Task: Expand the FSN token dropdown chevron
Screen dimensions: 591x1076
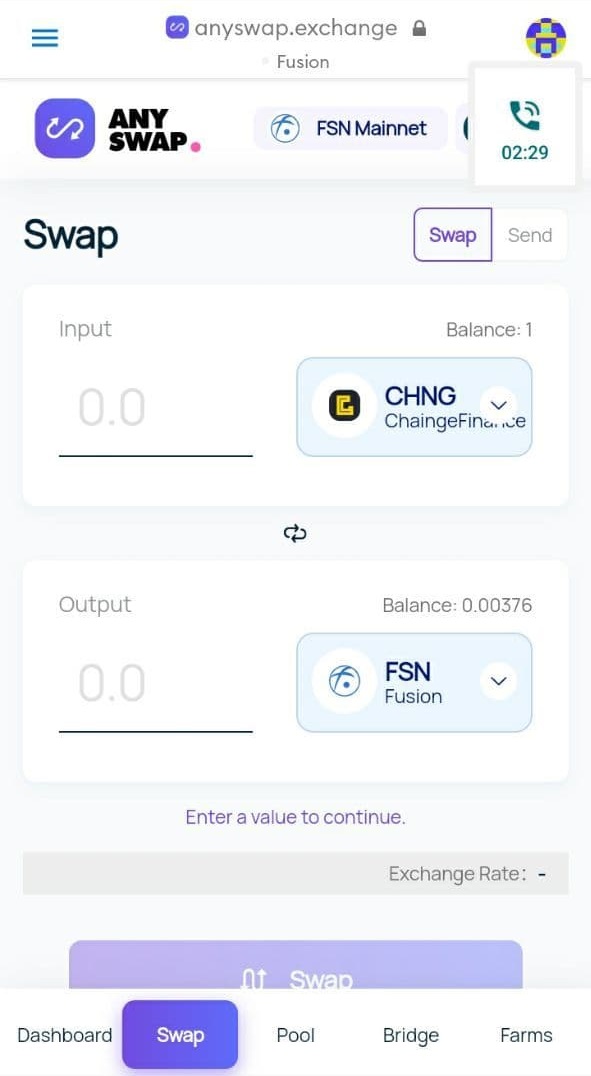Action: pos(498,681)
